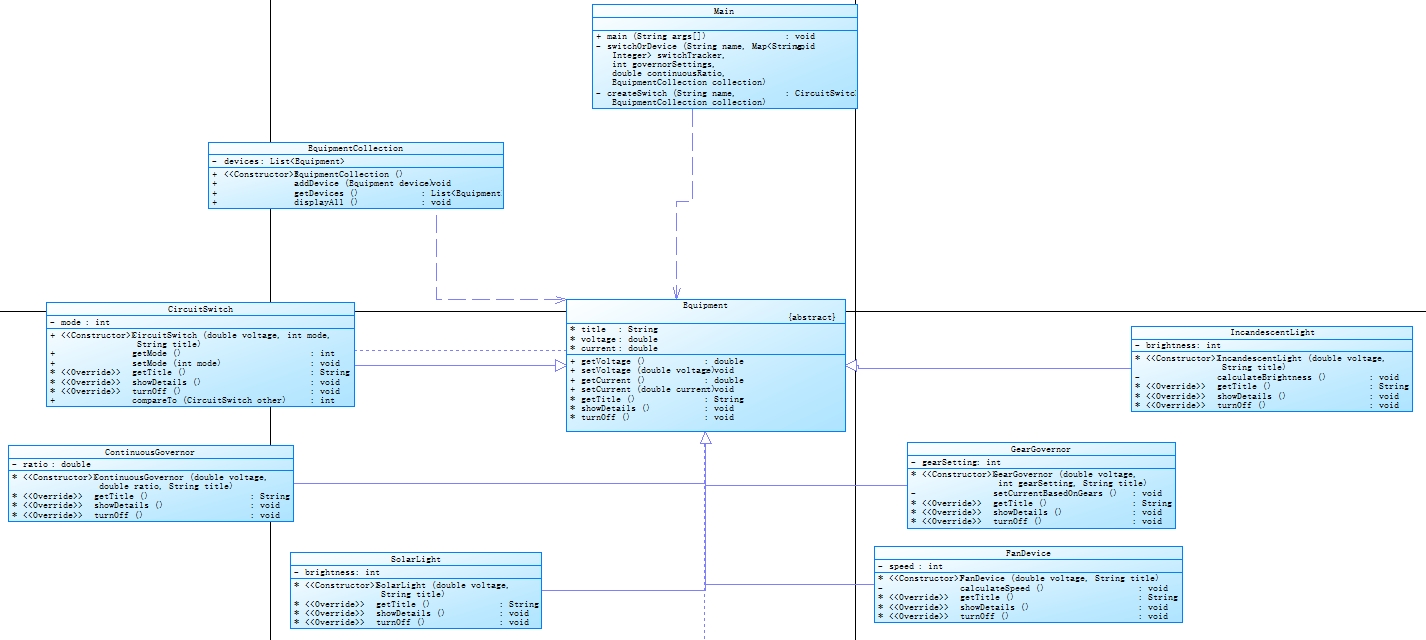Select the switchOrDevice method in Main

click(x=705, y=64)
